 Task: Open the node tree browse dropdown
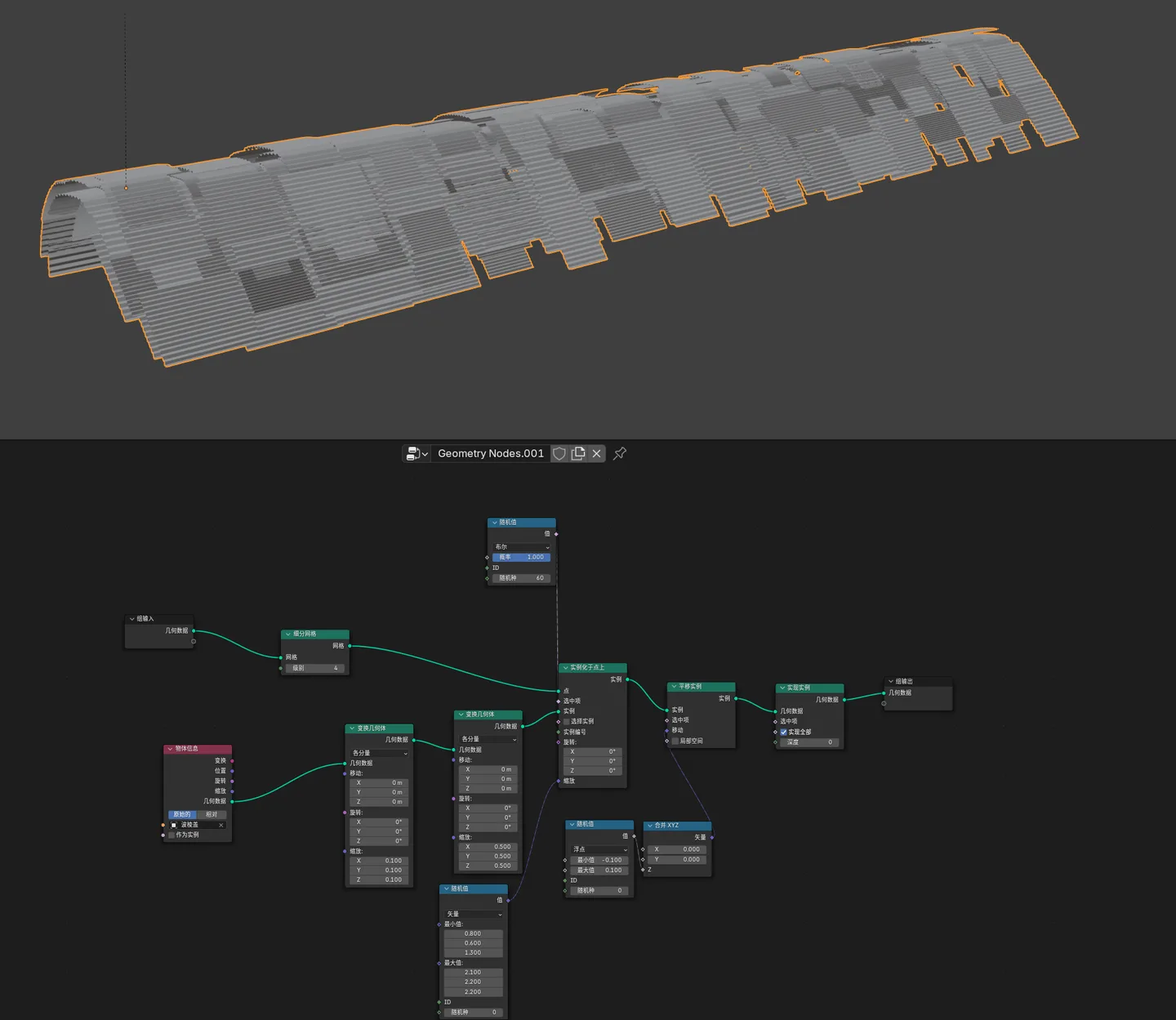(417, 453)
